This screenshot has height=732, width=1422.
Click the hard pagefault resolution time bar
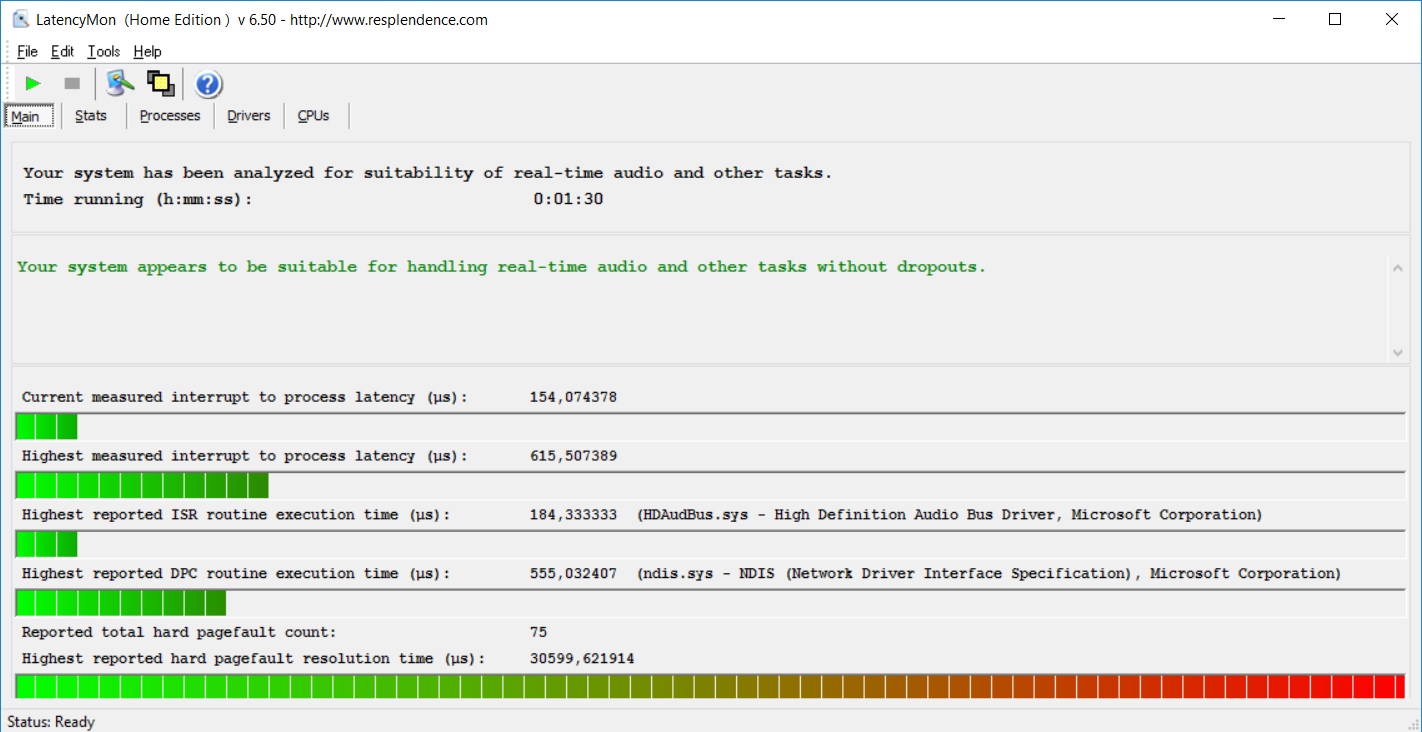coord(710,686)
